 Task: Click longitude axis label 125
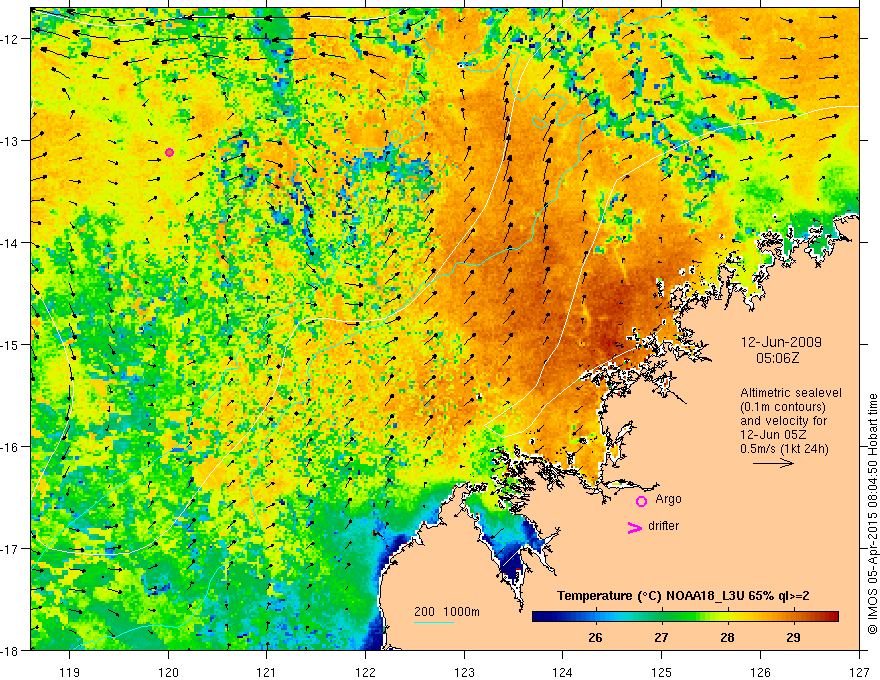point(662,672)
